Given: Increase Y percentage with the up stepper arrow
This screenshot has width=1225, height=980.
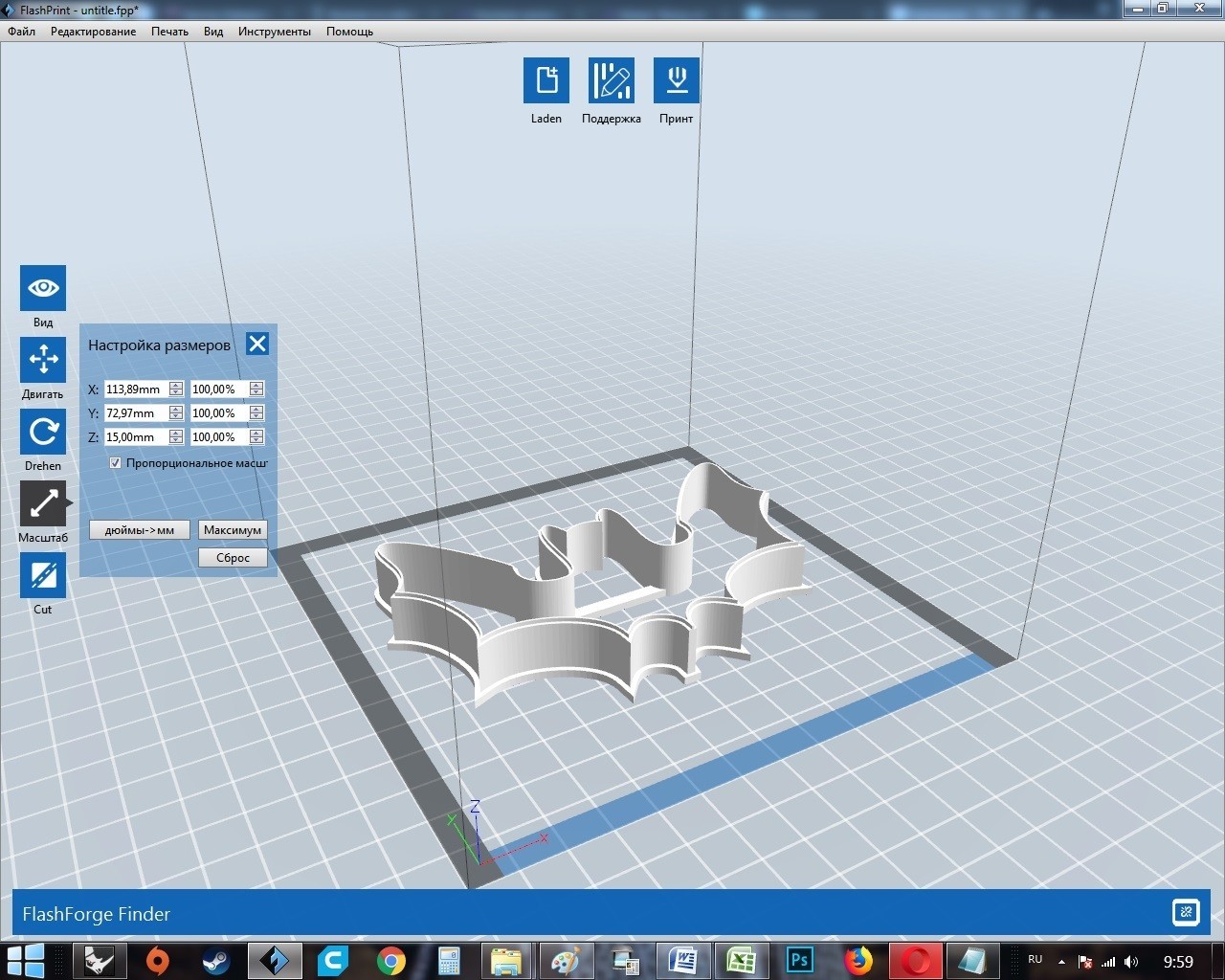Looking at the screenshot, I should coord(256,410).
